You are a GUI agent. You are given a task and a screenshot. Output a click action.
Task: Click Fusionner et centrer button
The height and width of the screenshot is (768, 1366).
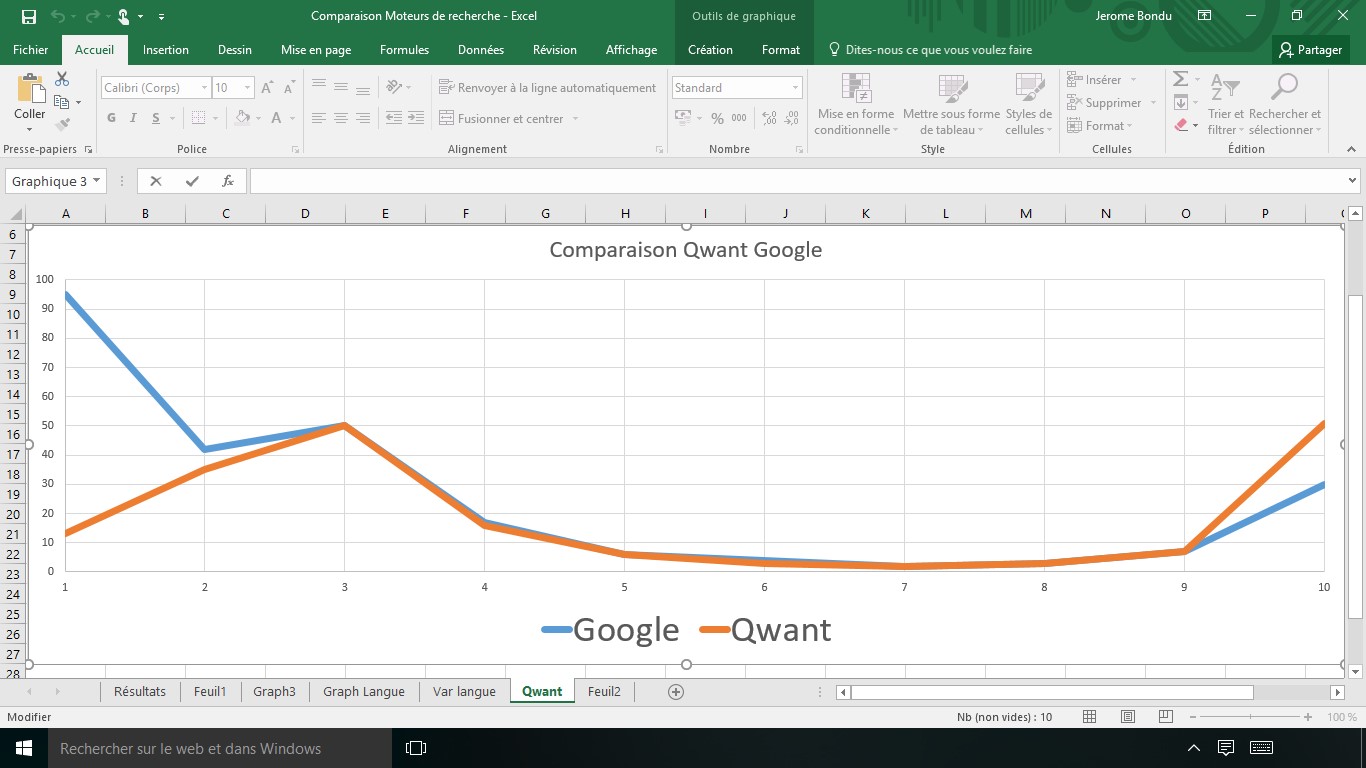click(x=501, y=118)
